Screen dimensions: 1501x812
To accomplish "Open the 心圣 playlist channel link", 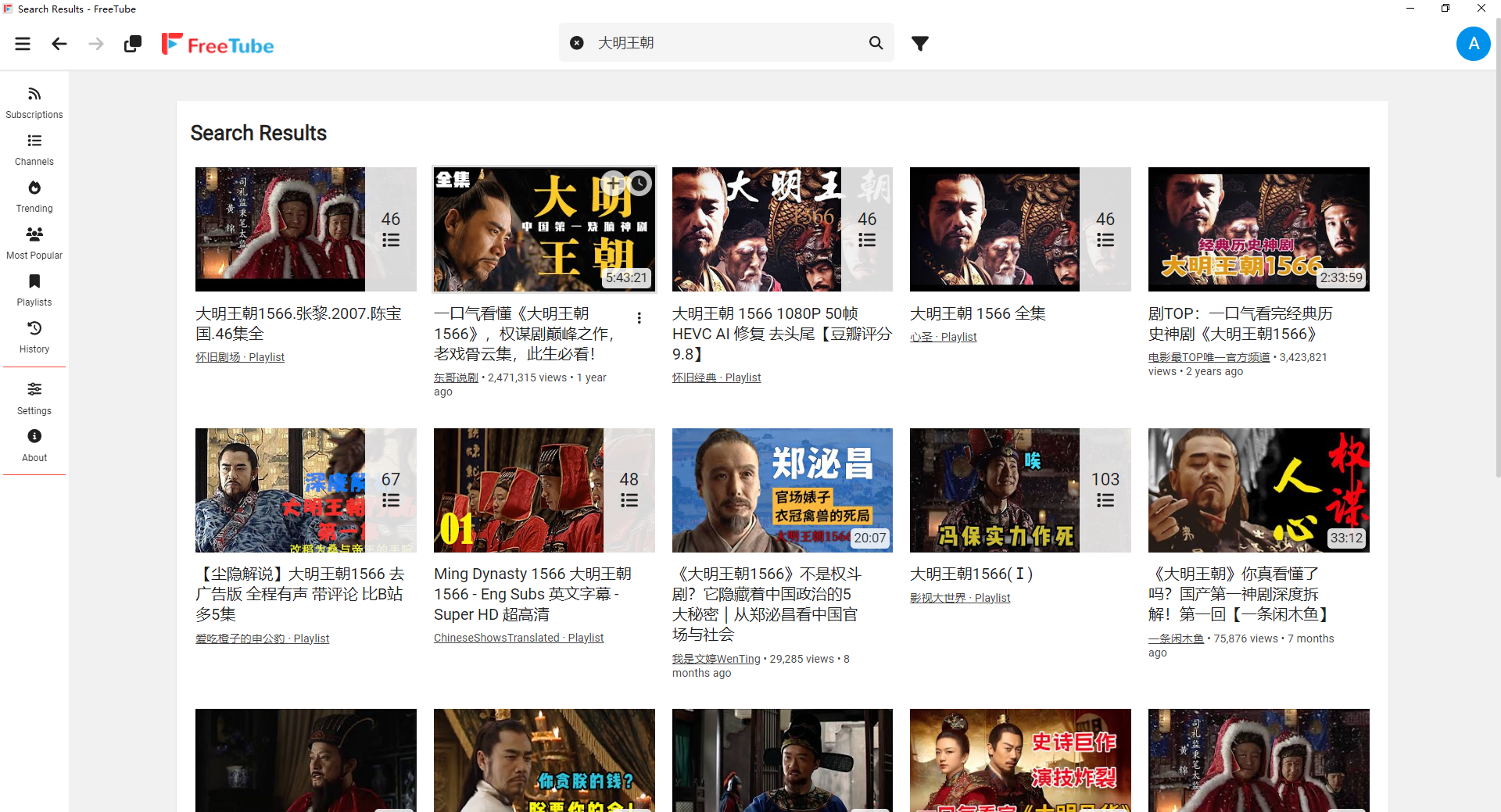I will 943,337.
